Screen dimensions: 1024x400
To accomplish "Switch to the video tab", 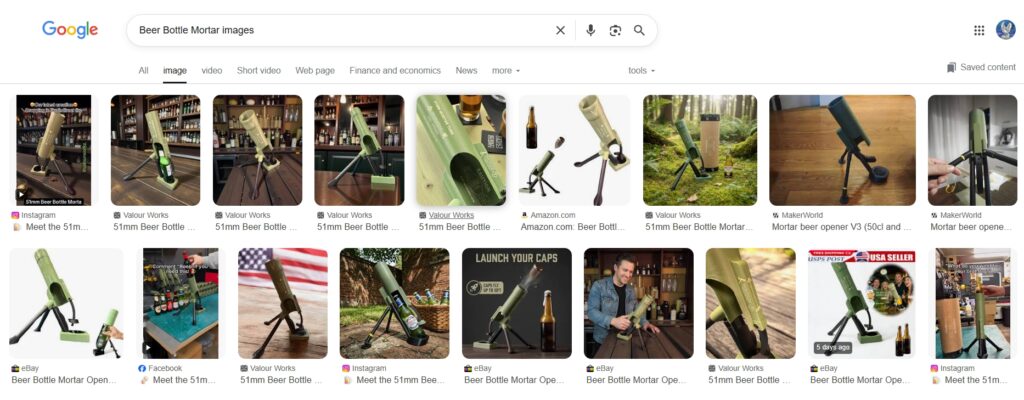I will point(212,71).
